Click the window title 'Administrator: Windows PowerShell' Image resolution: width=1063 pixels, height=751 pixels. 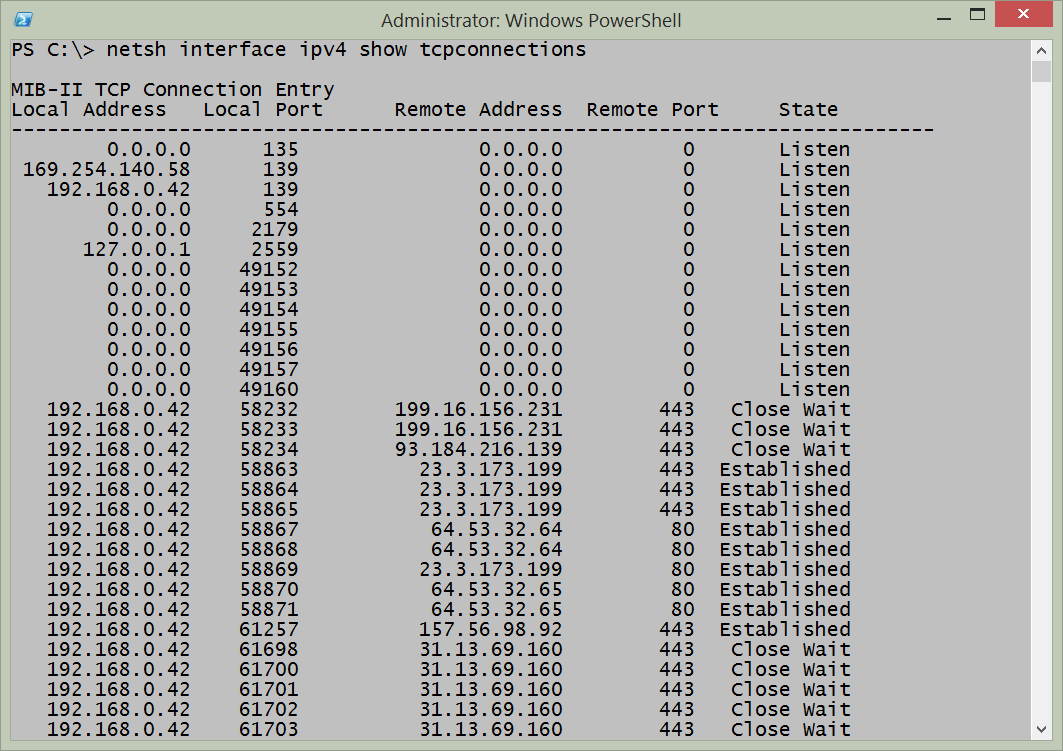pyautogui.click(x=529, y=20)
